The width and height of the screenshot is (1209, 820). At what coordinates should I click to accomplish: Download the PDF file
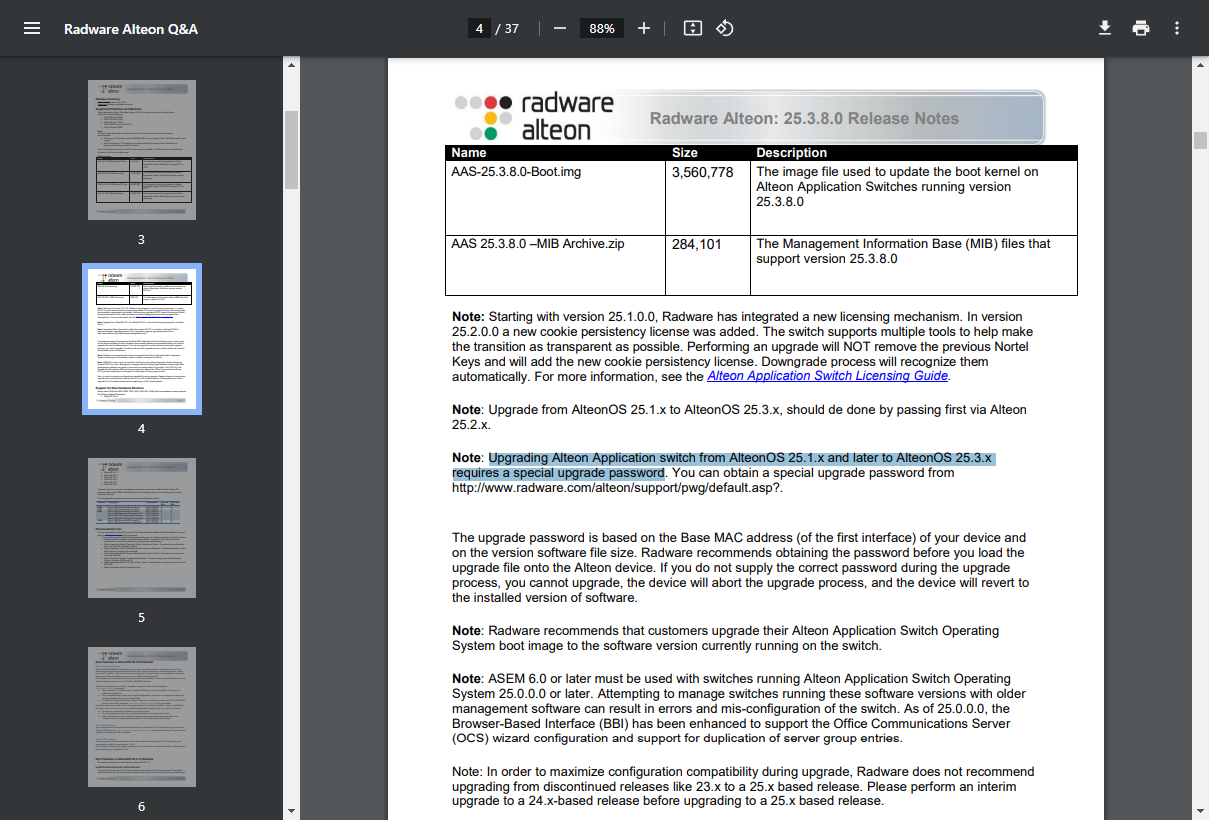click(x=1105, y=28)
